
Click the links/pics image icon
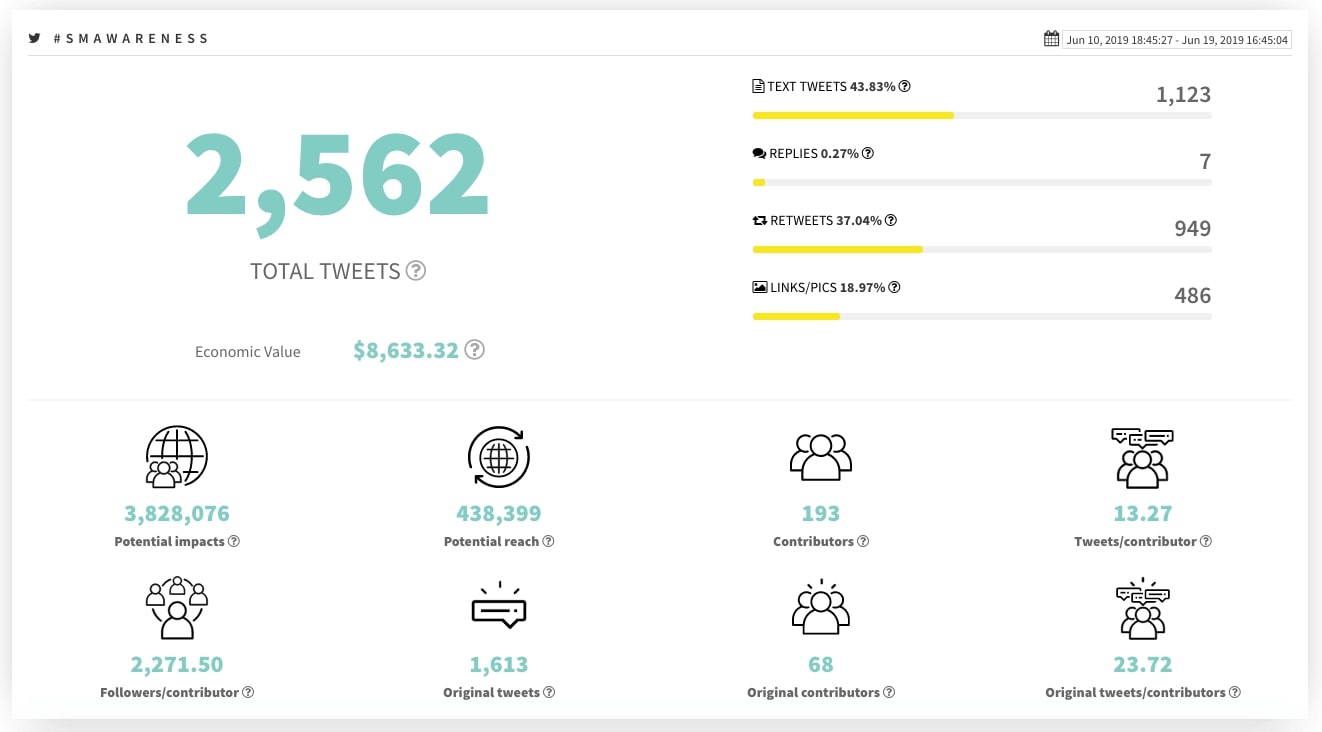tap(759, 287)
